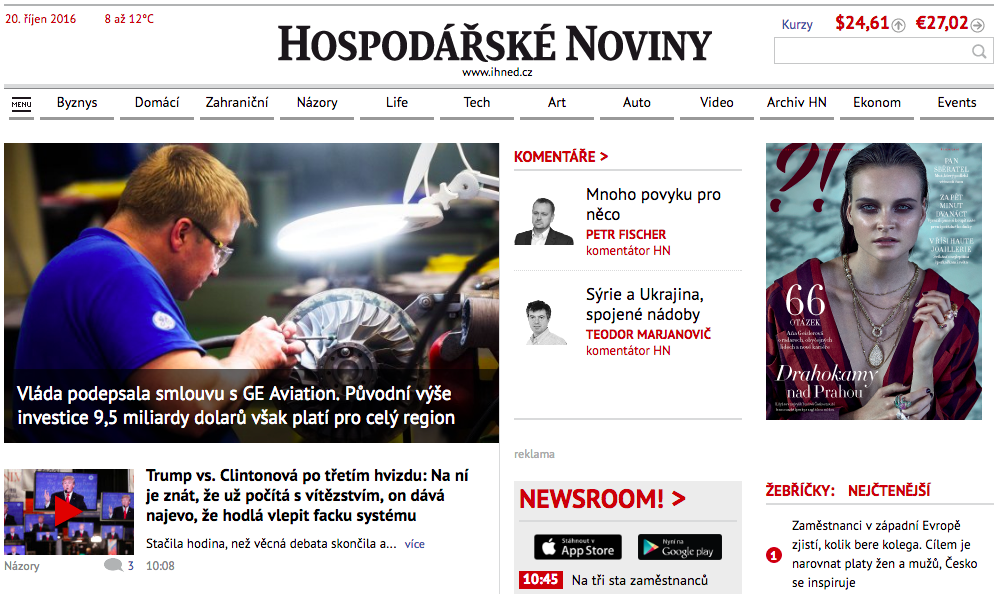Download app via App Store badge
This screenshot has height=594, width=1000.
tap(578, 547)
